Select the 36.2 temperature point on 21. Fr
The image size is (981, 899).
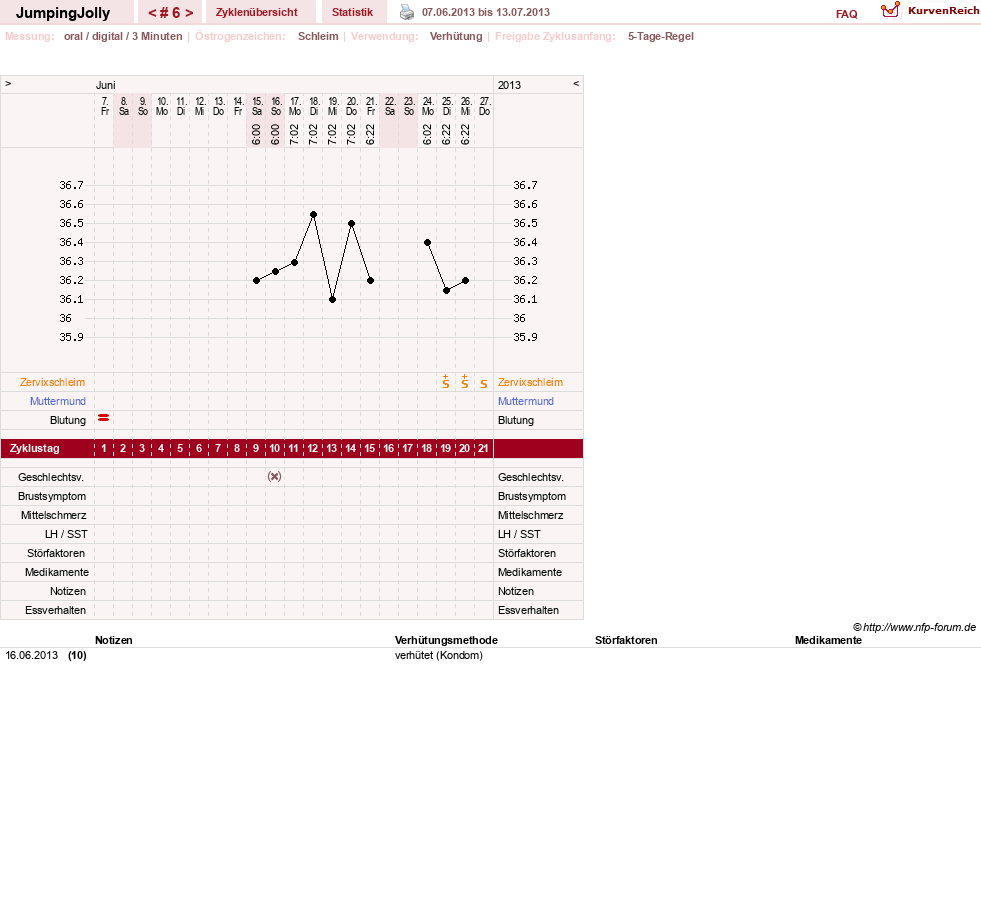[x=370, y=281]
